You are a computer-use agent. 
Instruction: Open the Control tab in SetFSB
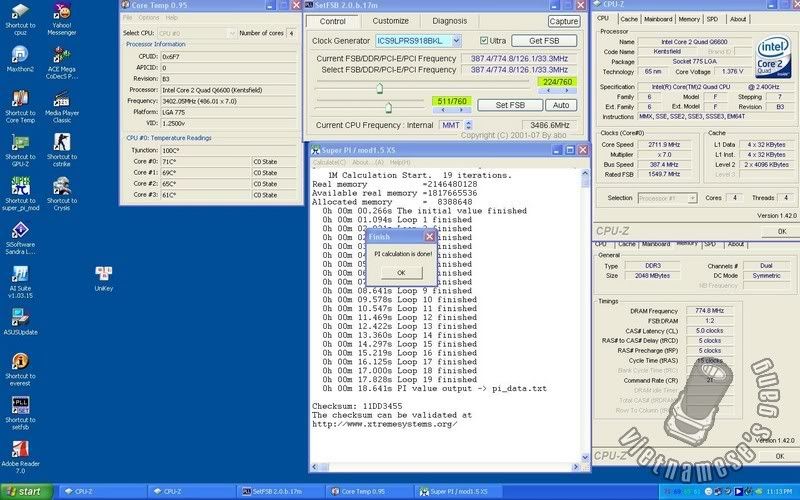pyautogui.click(x=332, y=21)
